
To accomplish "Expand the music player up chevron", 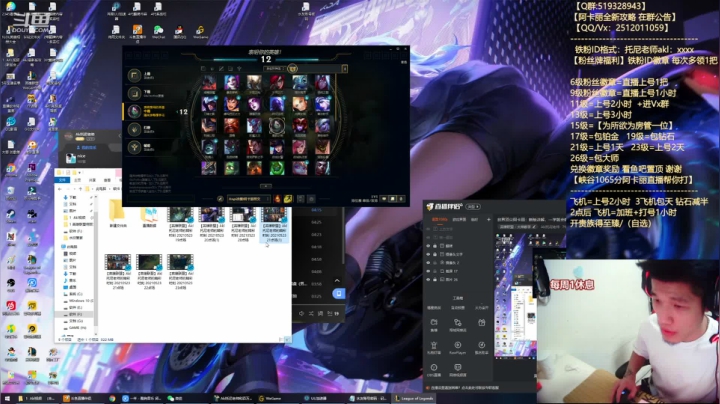I will [338, 281].
